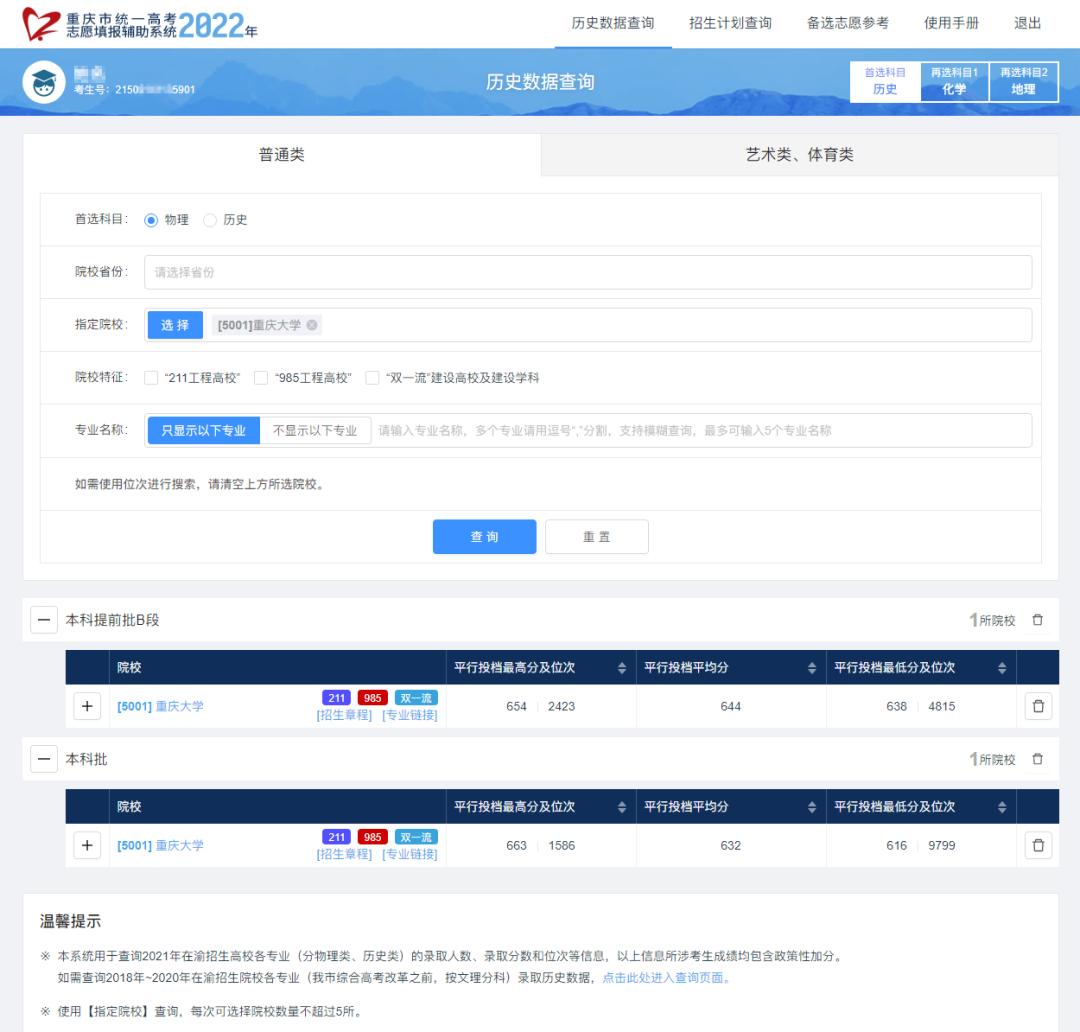Tick the "双一流"建设高校及建设学科 checkbox
This screenshot has height=1032, width=1080.
(x=372, y=378)
